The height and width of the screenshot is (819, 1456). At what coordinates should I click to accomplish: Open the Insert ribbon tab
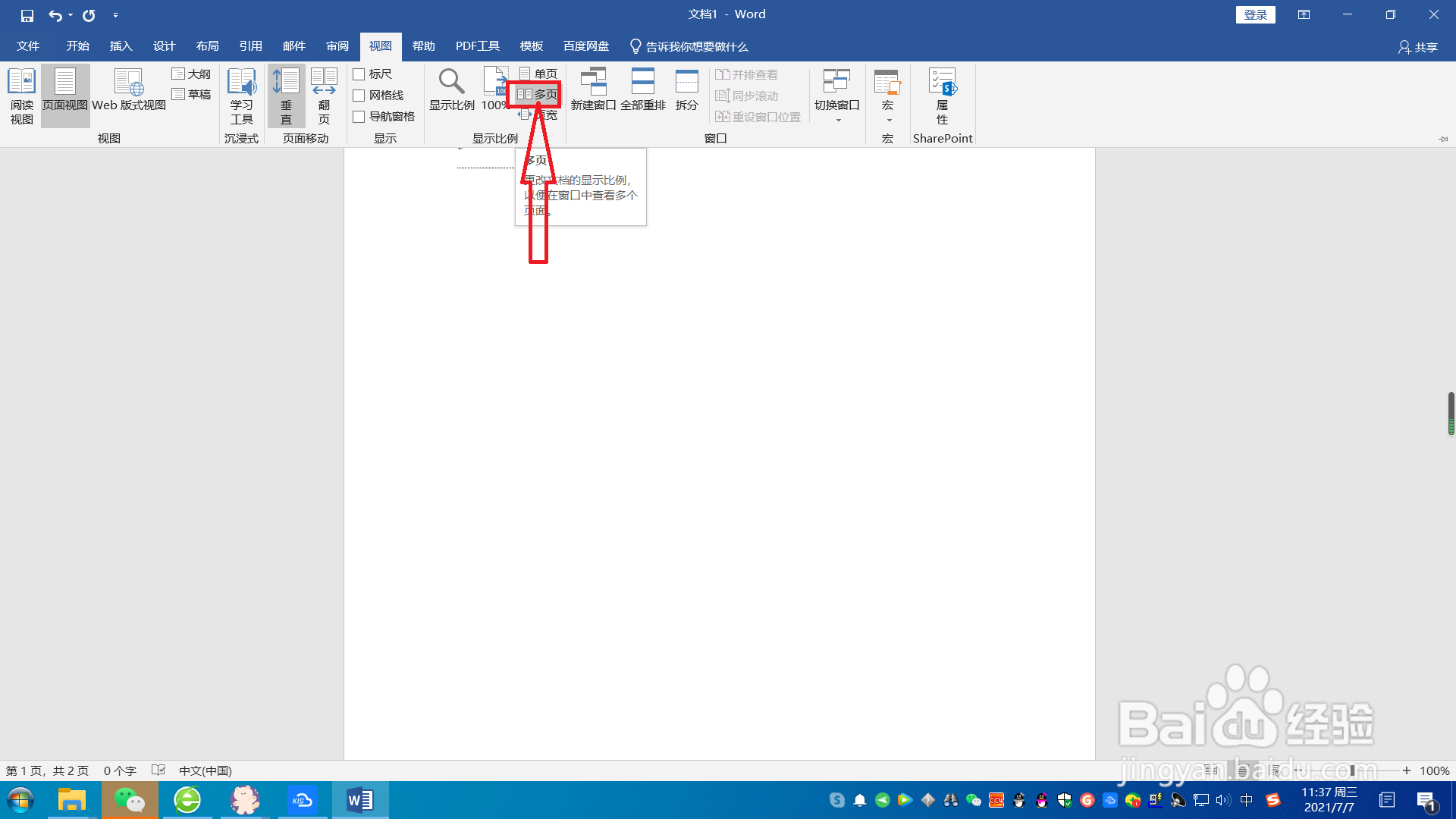tap(121, 46)
